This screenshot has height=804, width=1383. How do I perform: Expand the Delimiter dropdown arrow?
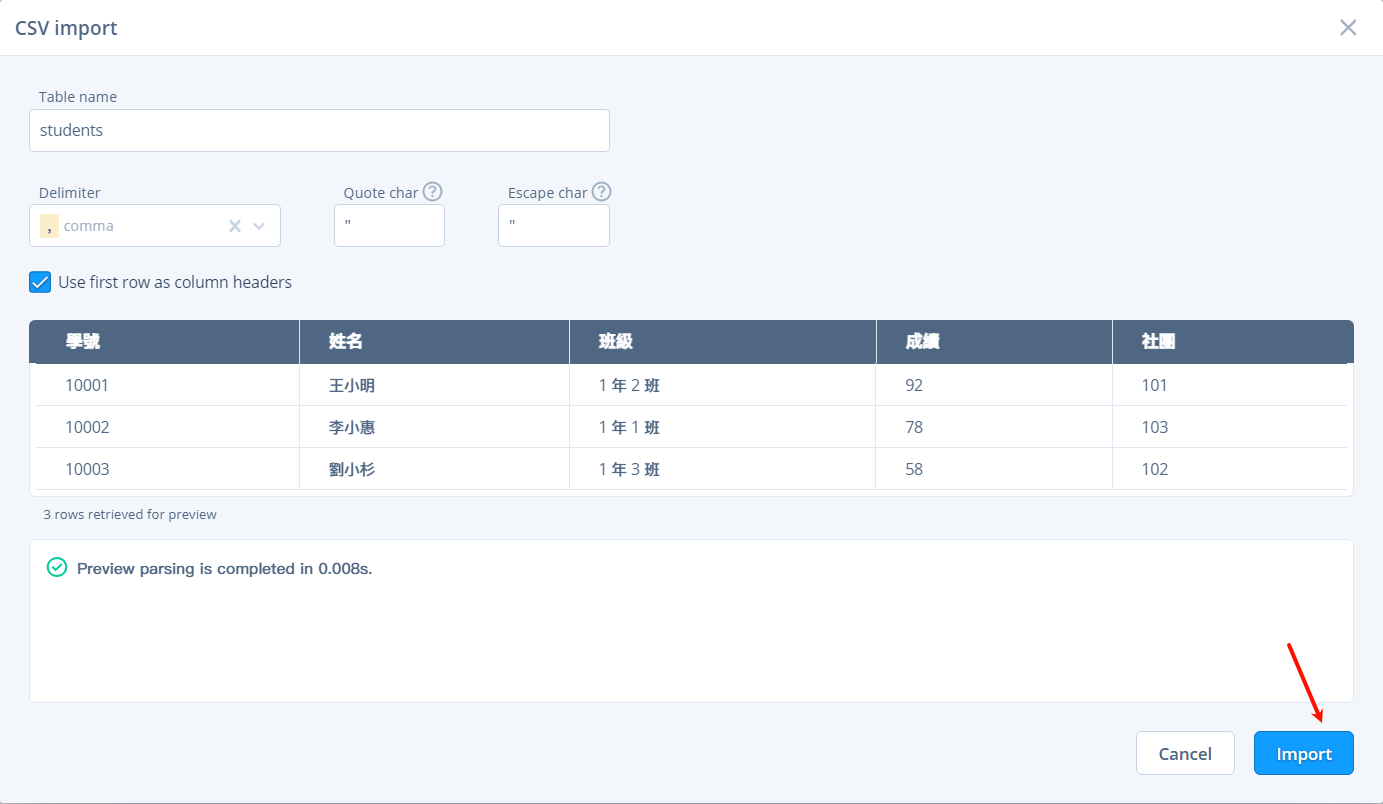pyautogui.click(x=260, y=226)
